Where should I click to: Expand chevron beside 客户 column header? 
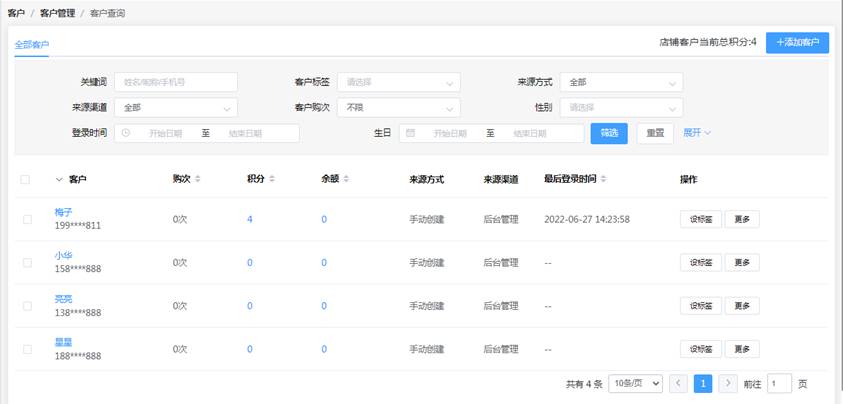click(x=59, y=180)
